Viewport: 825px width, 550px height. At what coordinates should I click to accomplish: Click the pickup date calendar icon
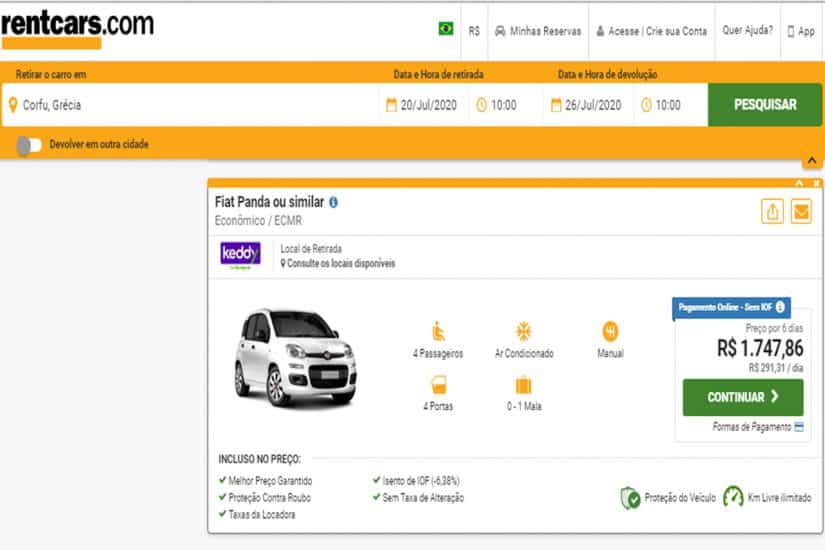tap(391, 105)
